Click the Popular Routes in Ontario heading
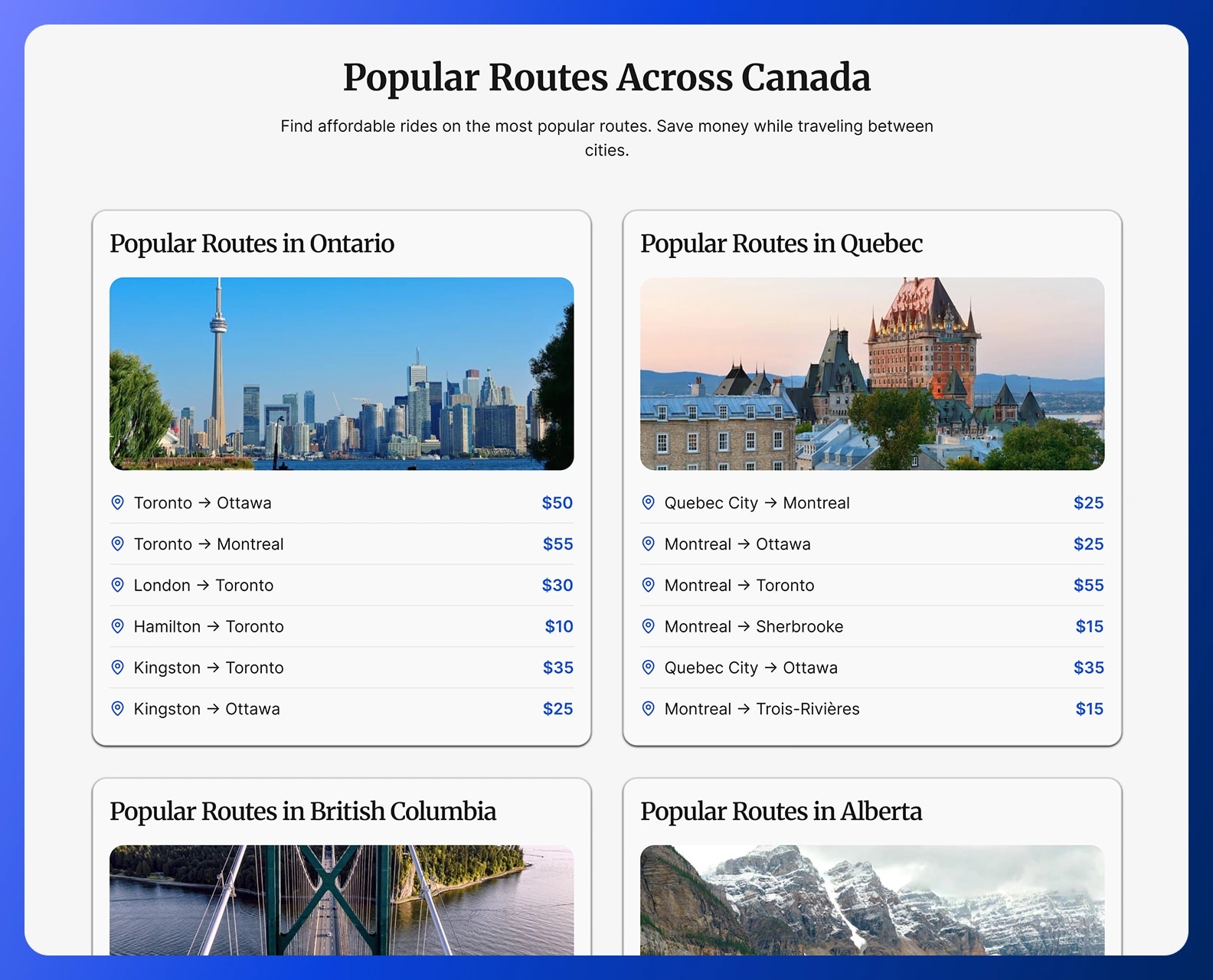Screen dimensions: 1213x980 tap(252, 243)
